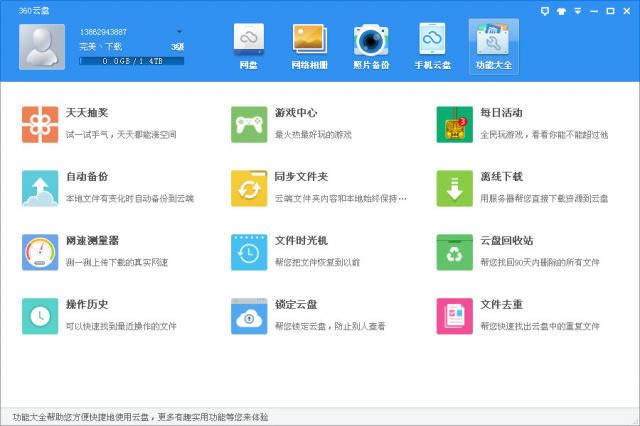Open 文件时光机 file time machine icon

pos(249,252)
